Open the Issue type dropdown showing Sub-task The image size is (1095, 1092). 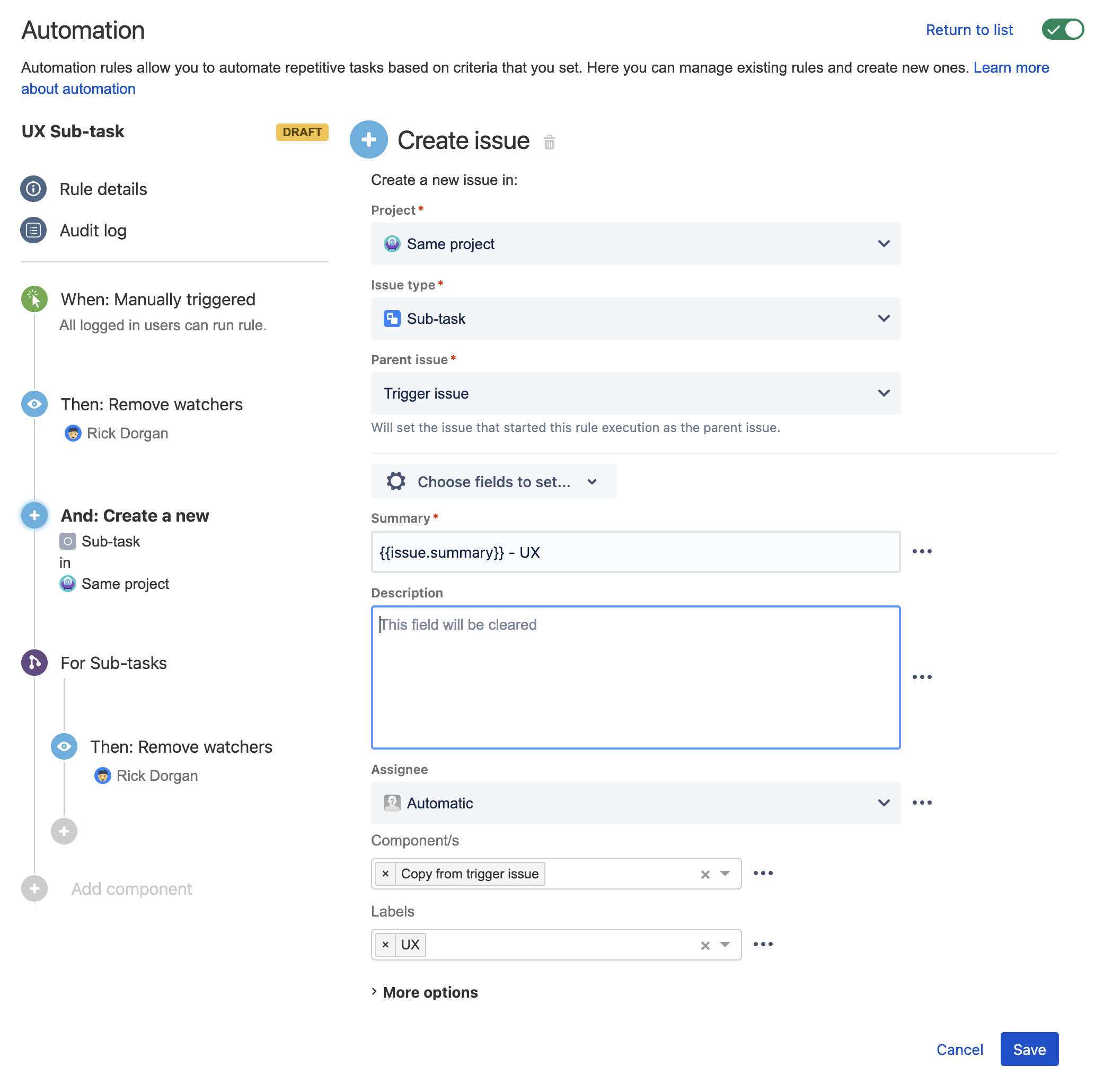coord(635,319)
